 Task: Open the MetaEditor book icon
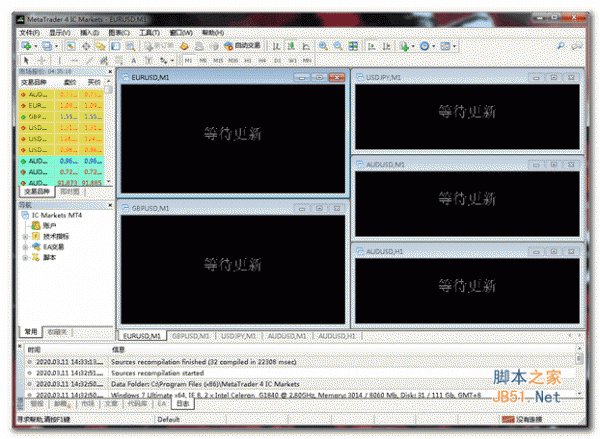coord(184,46)
